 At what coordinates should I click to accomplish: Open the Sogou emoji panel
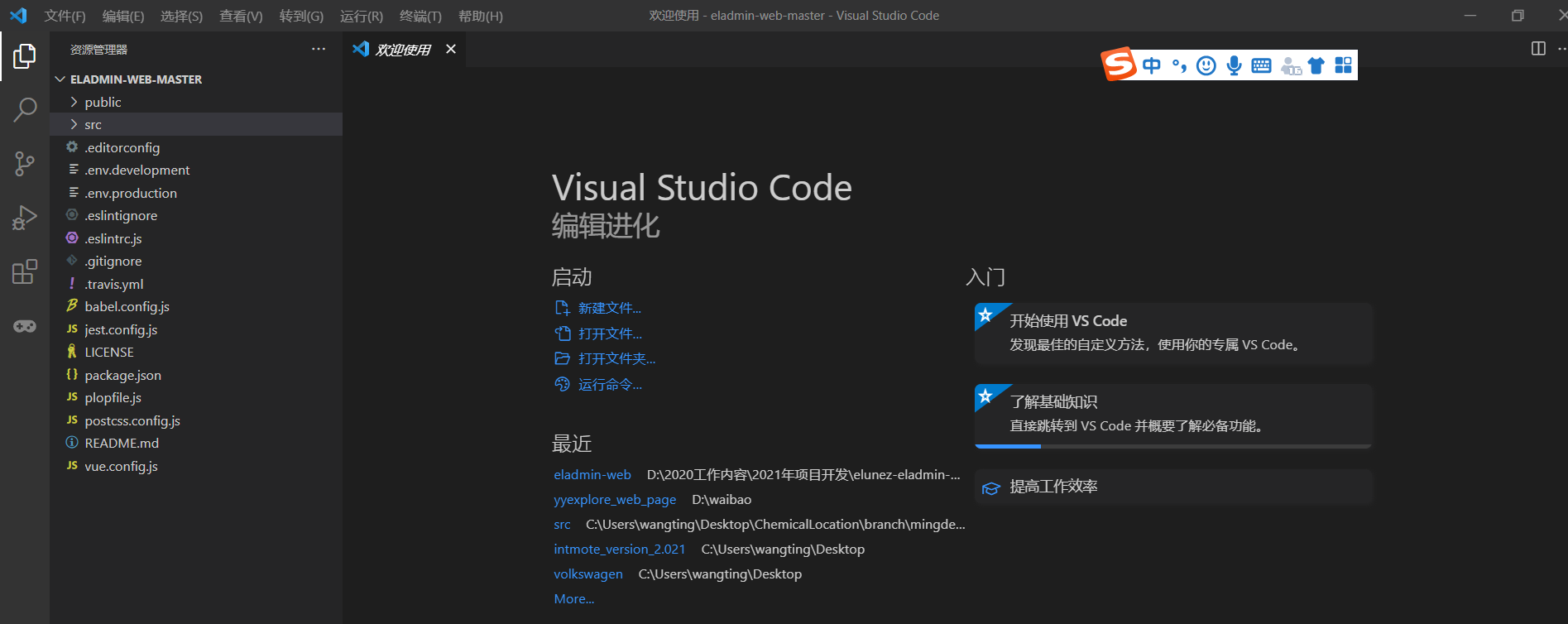tap(1206, 65)
